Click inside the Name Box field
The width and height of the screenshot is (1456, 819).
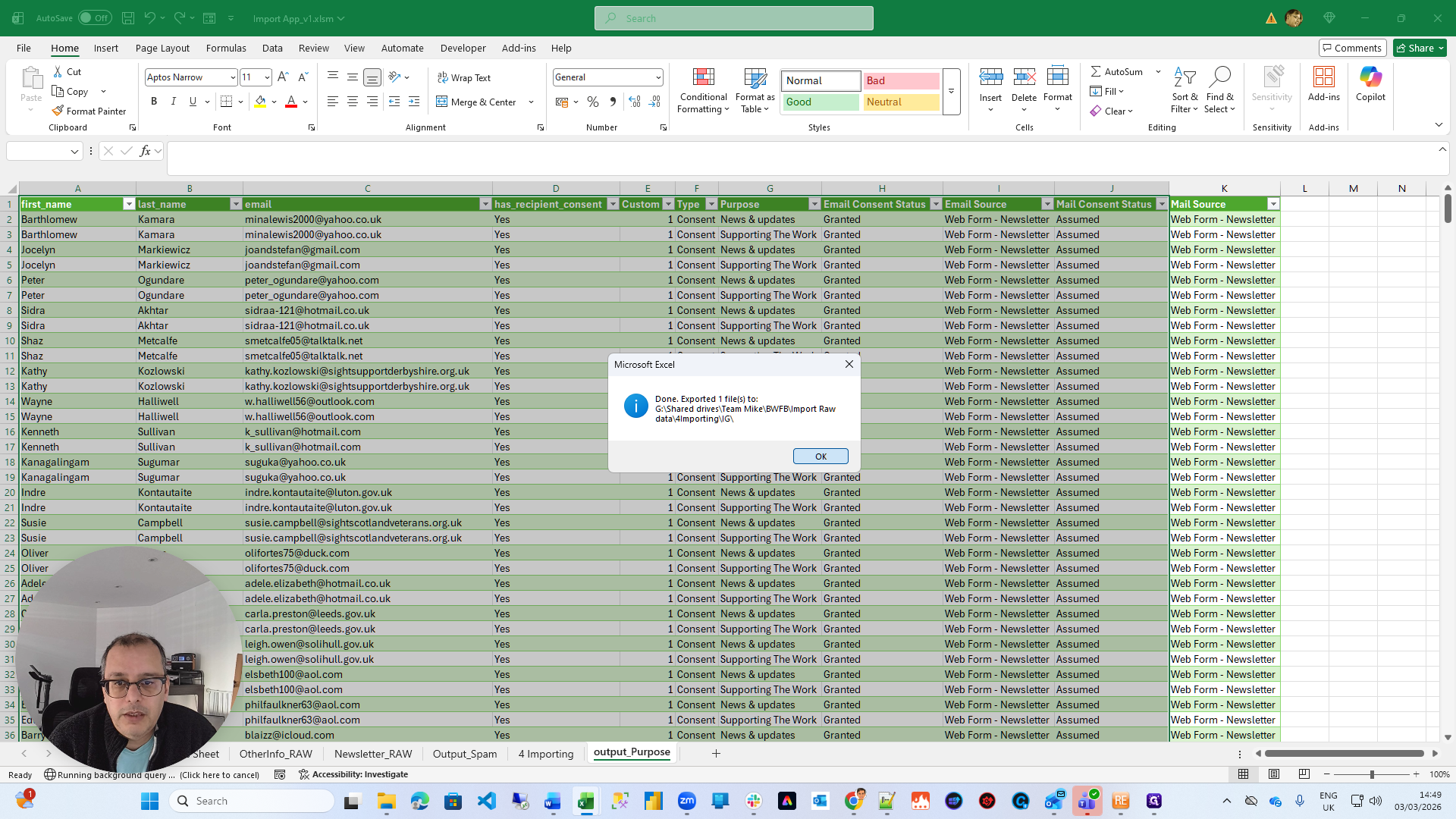point(36,151)
